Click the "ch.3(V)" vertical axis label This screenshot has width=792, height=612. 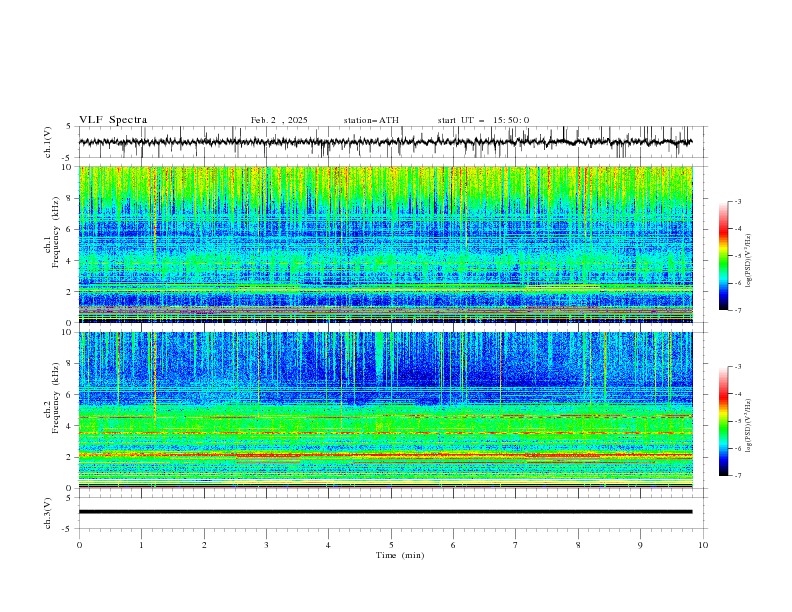(48, 513)
